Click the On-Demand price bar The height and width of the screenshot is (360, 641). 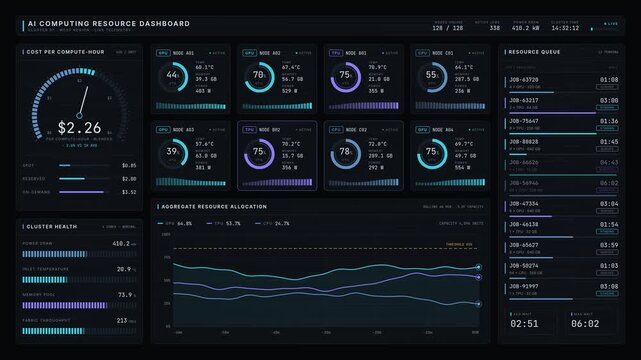pyautogui.click(x=84, y=192)
